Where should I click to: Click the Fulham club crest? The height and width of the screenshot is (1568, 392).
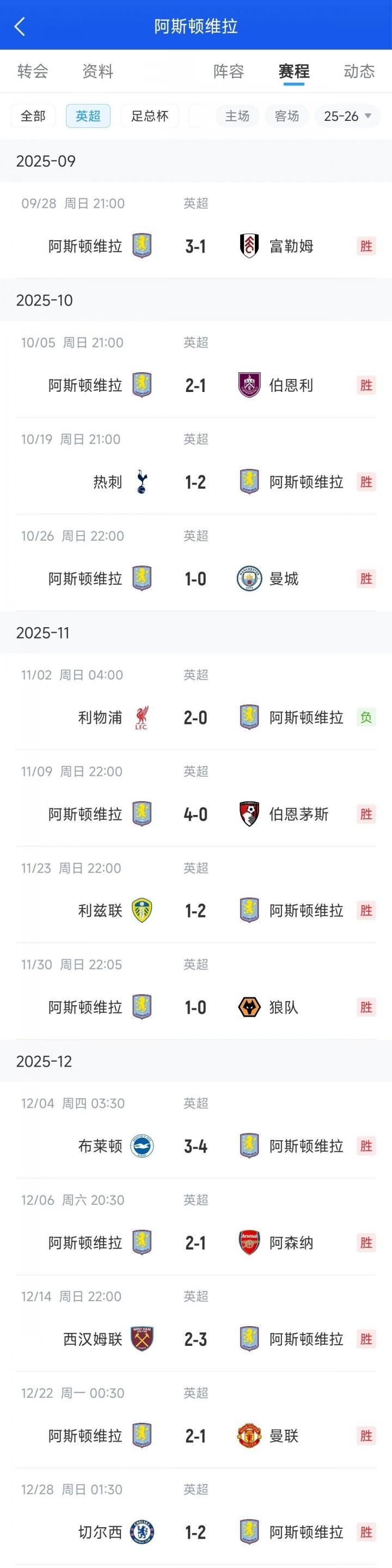[x=249, y=246]
